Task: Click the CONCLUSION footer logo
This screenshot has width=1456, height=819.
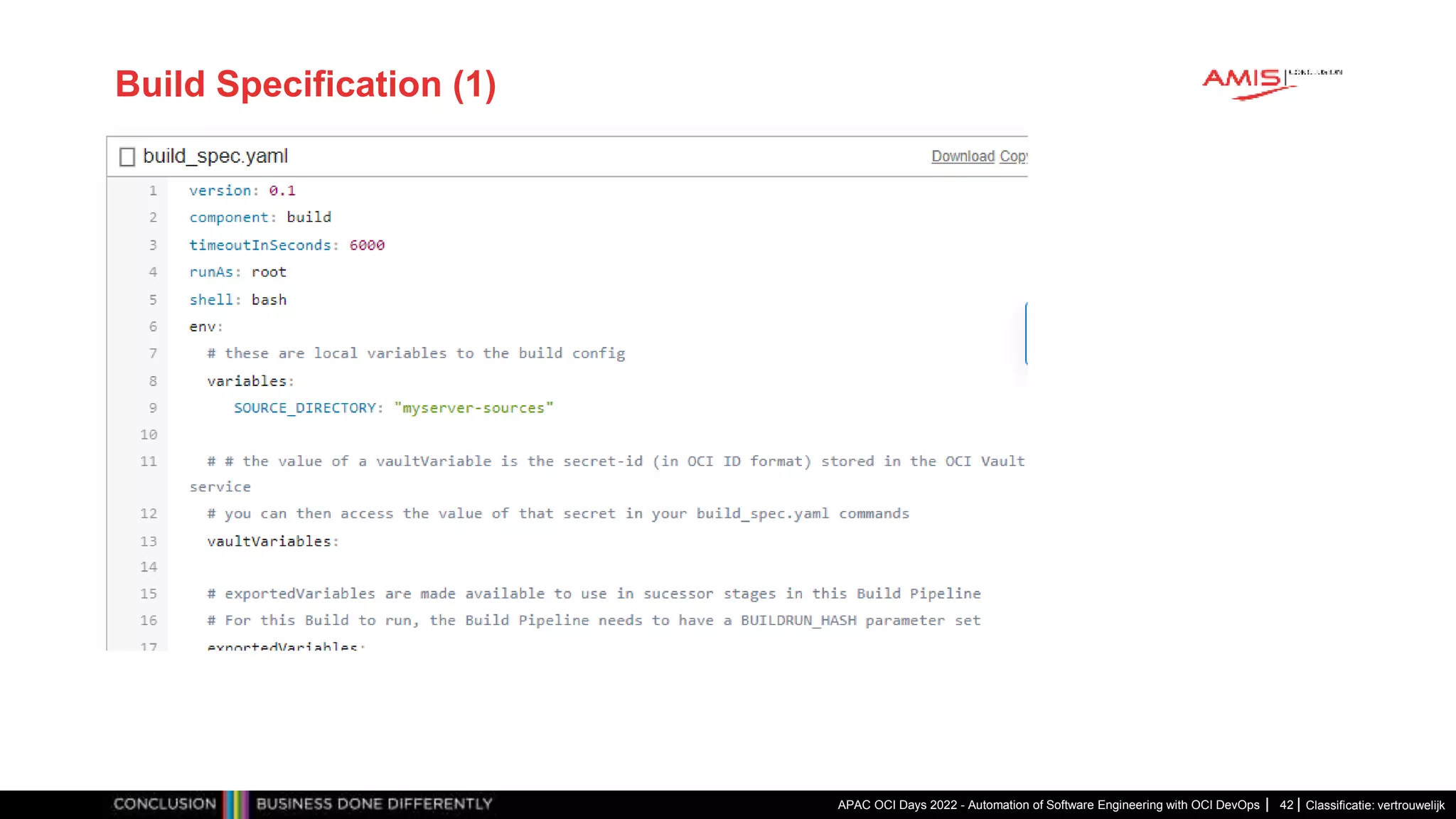Action: coord(164,804)
